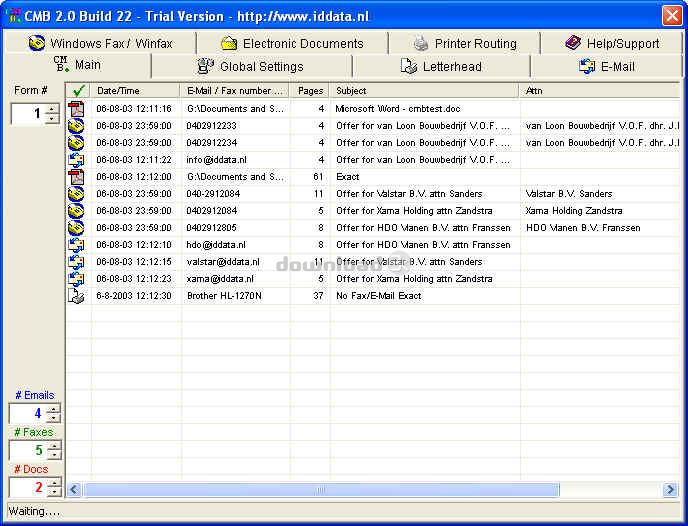Decrease the # Docs count
688x526 pixels.
click(x=54, y=492)
